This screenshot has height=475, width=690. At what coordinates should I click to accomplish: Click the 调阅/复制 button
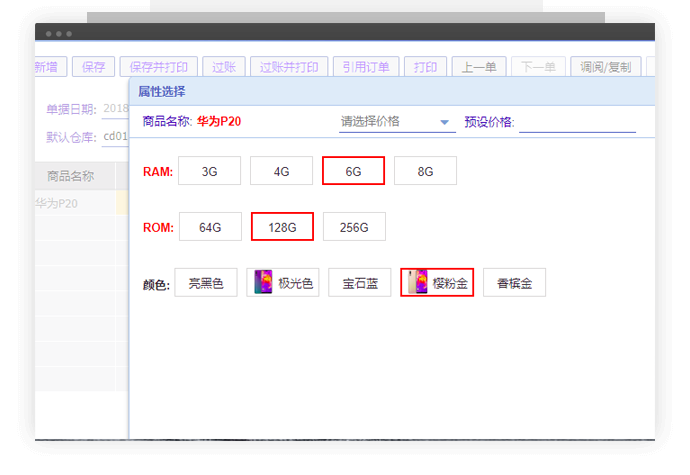click(606, 67)
